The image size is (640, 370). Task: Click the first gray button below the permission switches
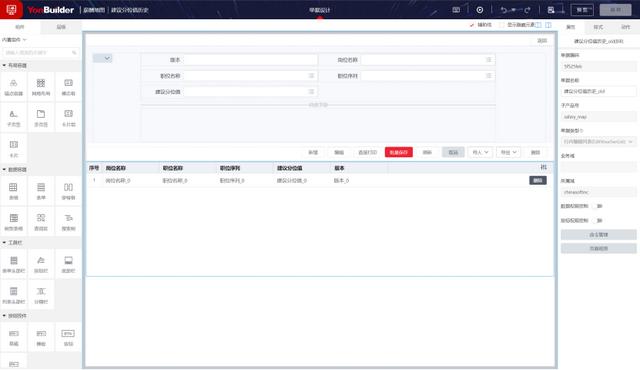(x=598, y=235)
